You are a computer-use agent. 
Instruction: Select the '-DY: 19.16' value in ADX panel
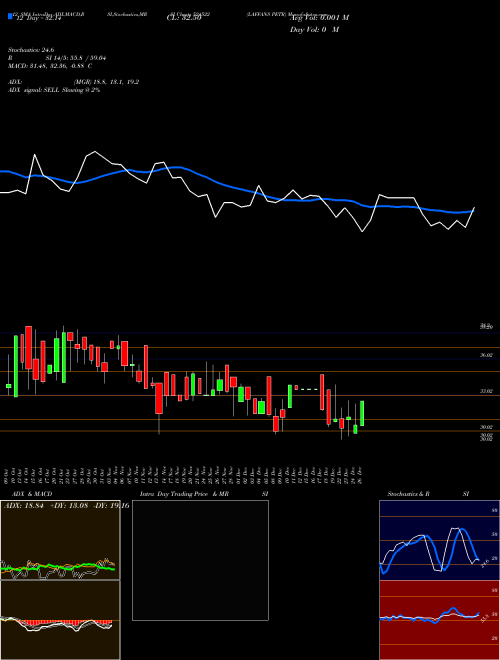[110, 505]
